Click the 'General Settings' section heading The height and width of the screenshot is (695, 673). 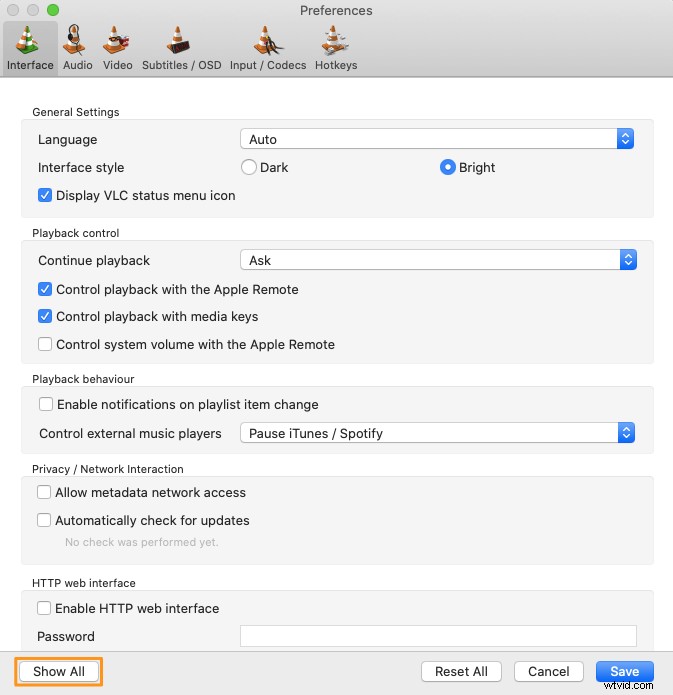(x=76, y=112)
